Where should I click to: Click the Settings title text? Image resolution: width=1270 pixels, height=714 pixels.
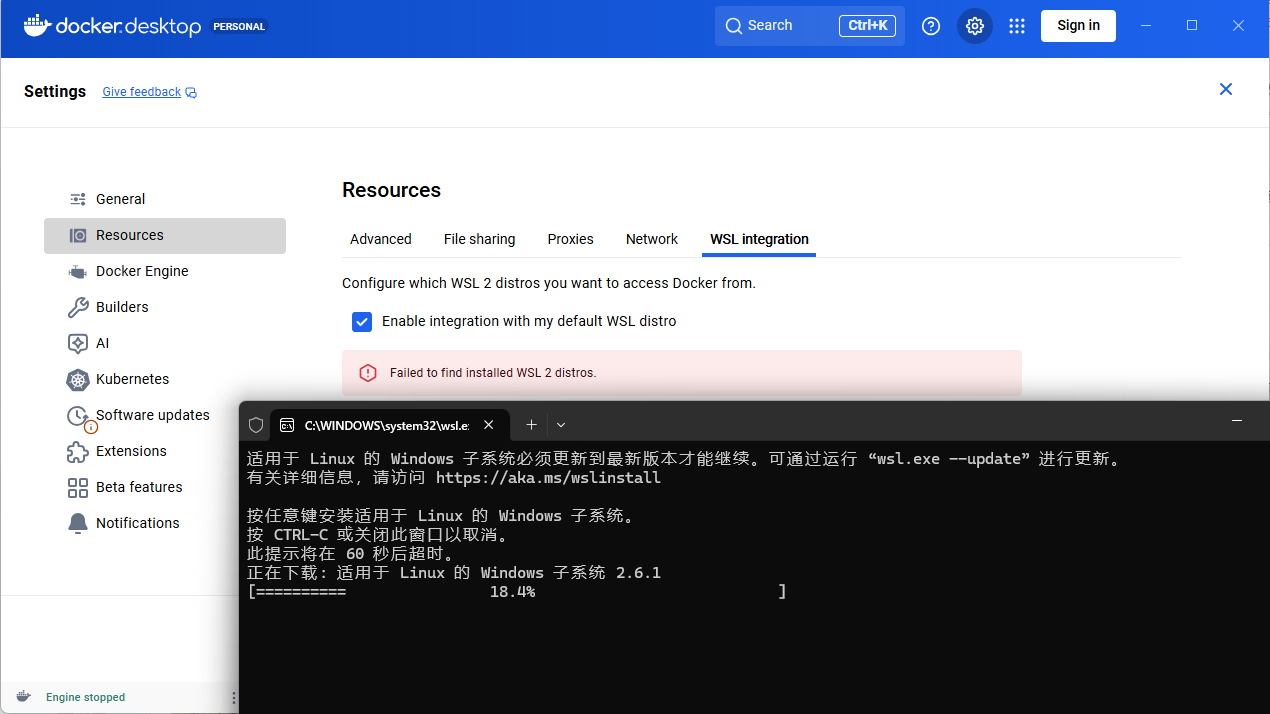tap(55, 91)
